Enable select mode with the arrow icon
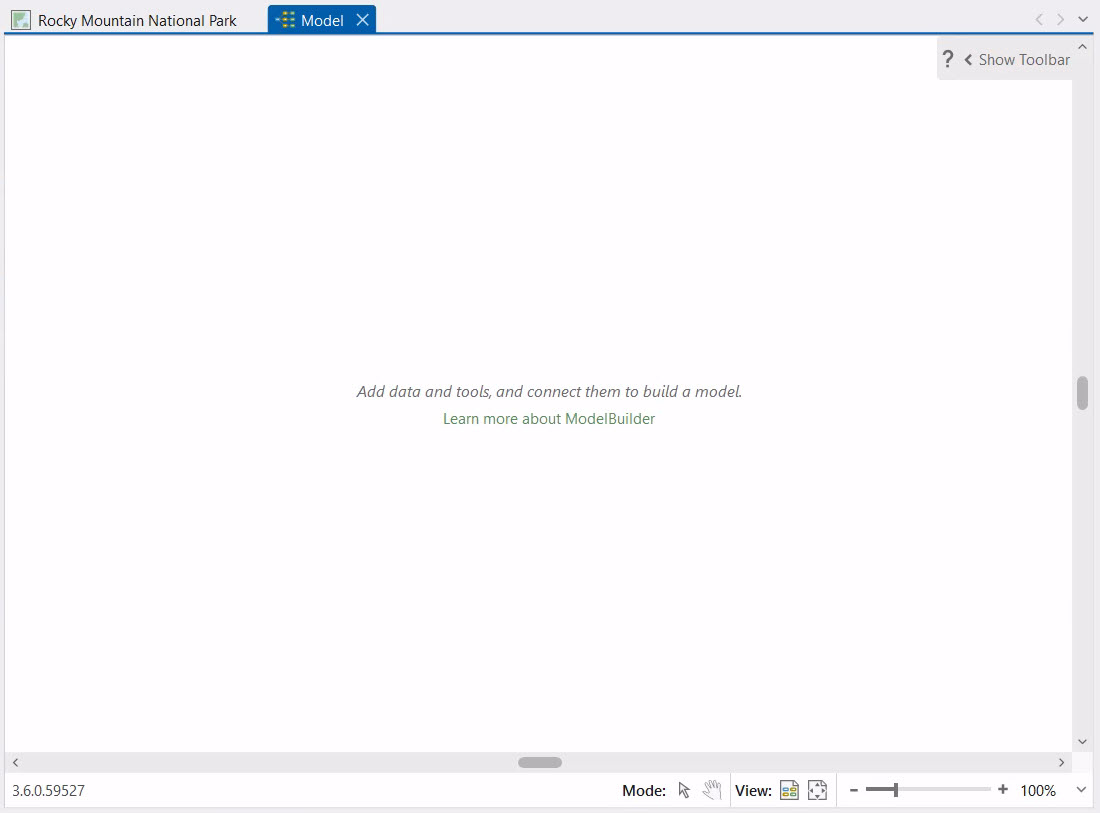The width and height of the screenshot is (1100, 813). (x=684, y=790)
